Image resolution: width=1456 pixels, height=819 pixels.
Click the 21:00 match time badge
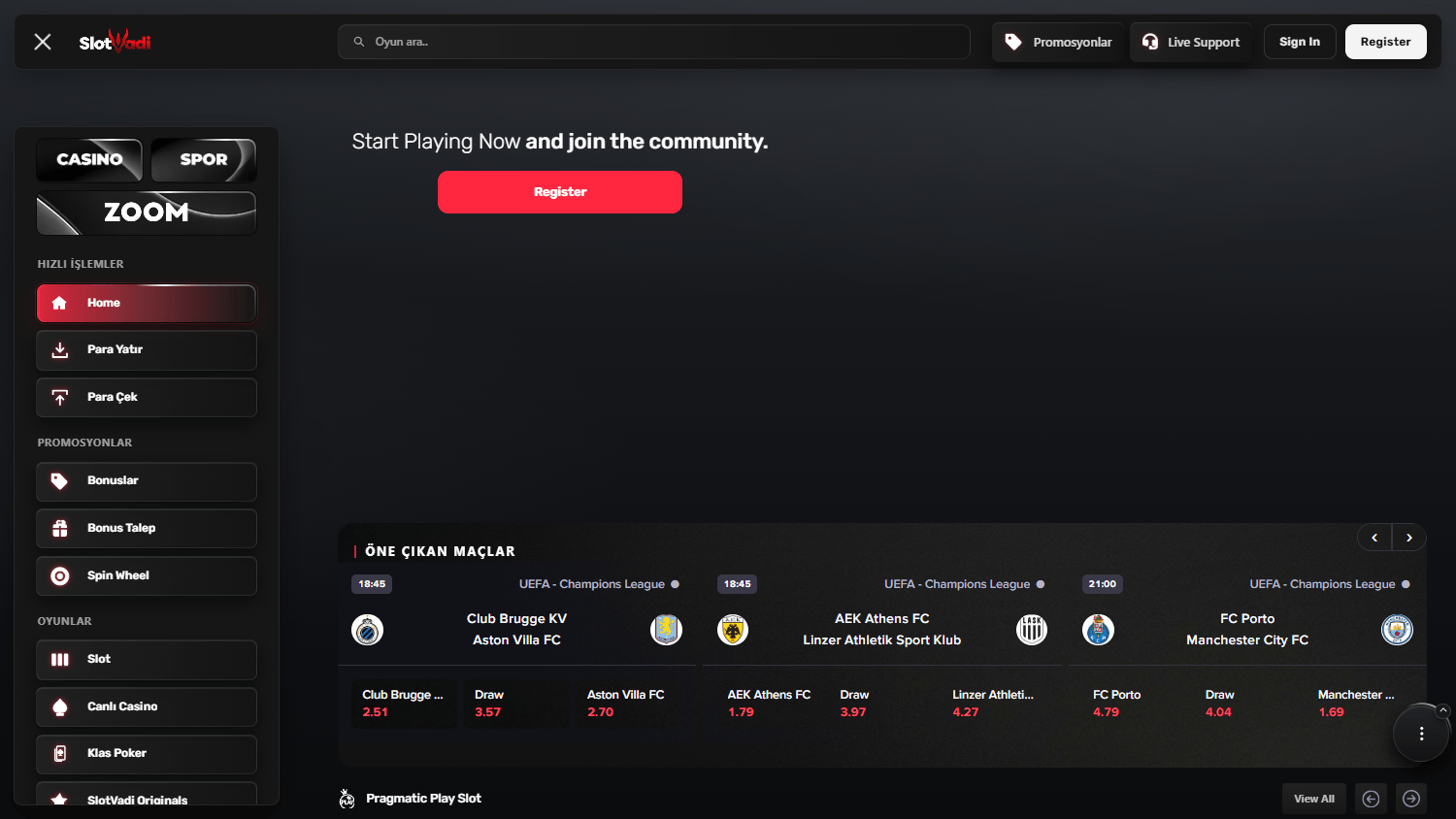coord(1102,584)
